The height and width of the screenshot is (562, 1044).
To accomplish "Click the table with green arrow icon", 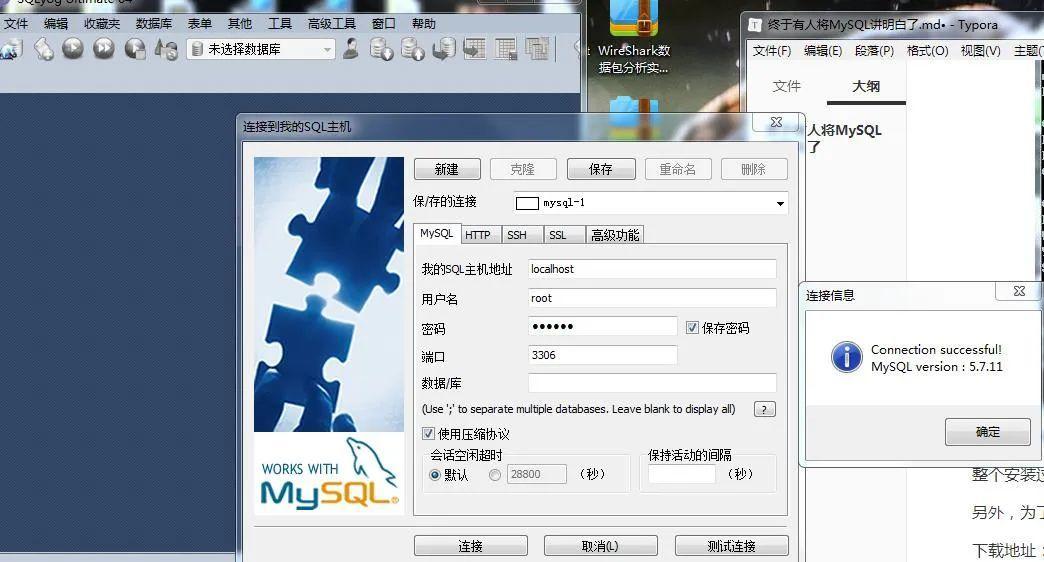I will tap(475, 49).
